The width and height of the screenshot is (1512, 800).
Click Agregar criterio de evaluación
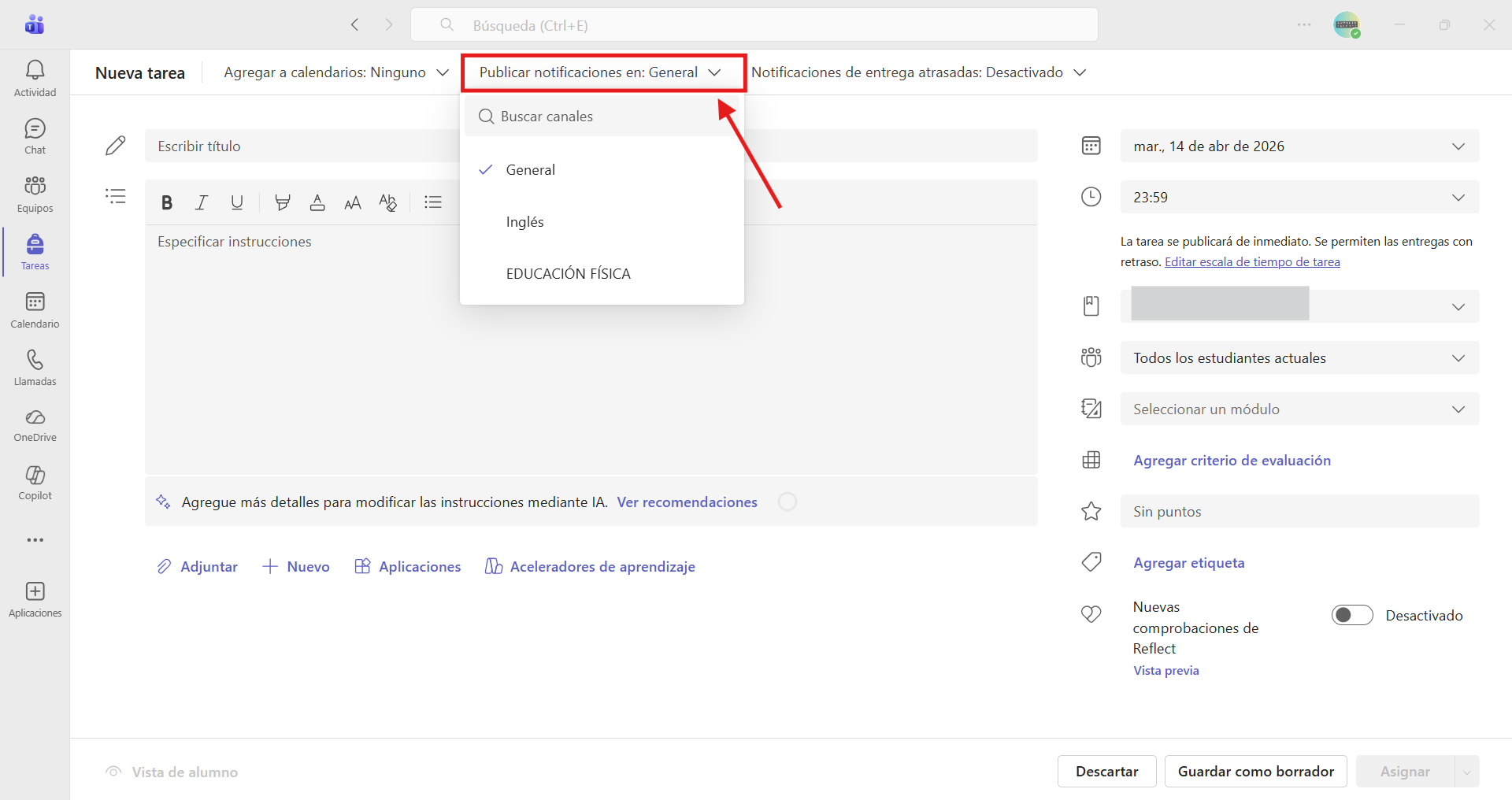coord(1232,461)
